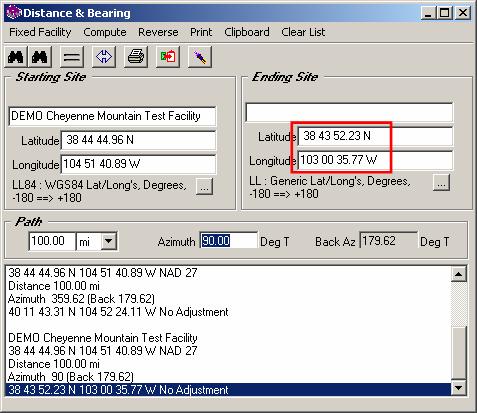Click the second binoculars toolbar icon
This screenshot has width=477, height=413.
click(40, 57)
